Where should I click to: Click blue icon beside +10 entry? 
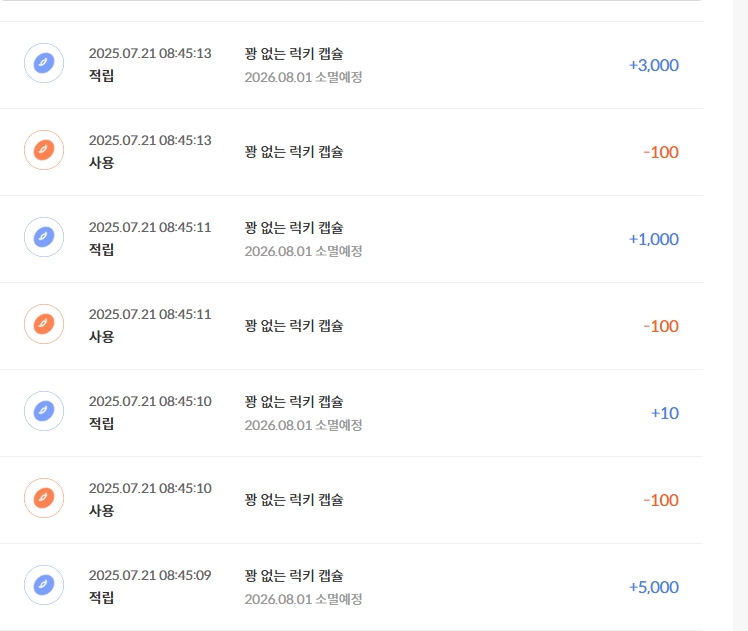(44, 411)
